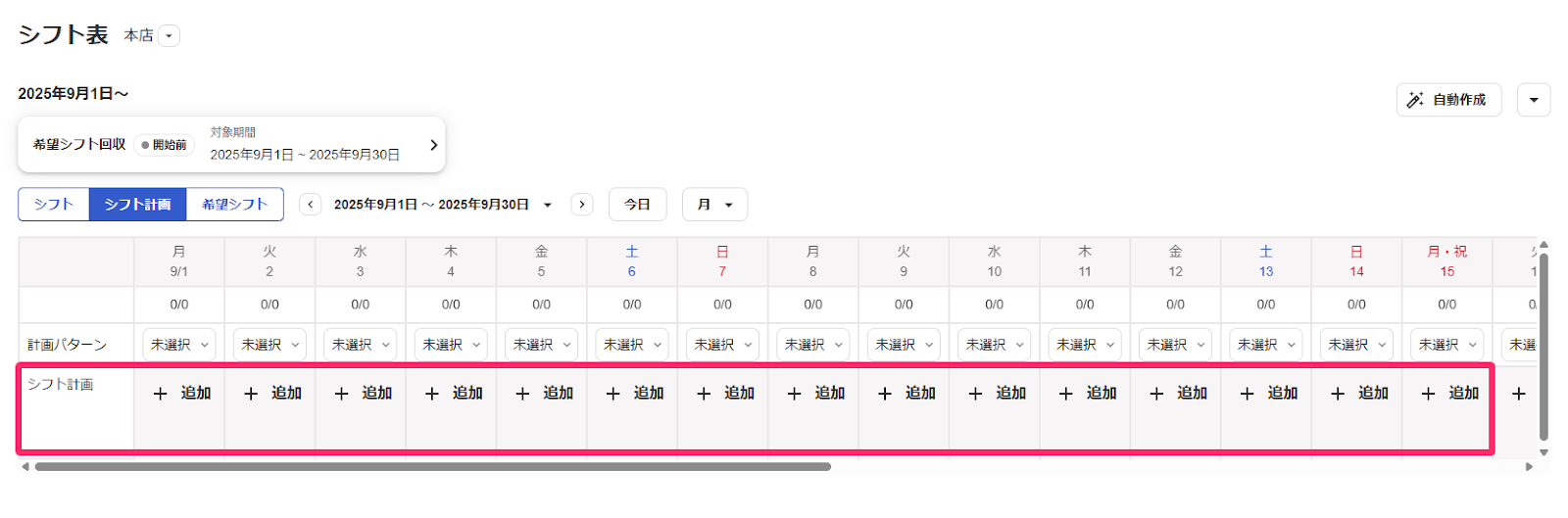This screenshot has width=1568, height=518.
Task: Click the vertical scrollbar up arrow
Action: (1543, 245)
